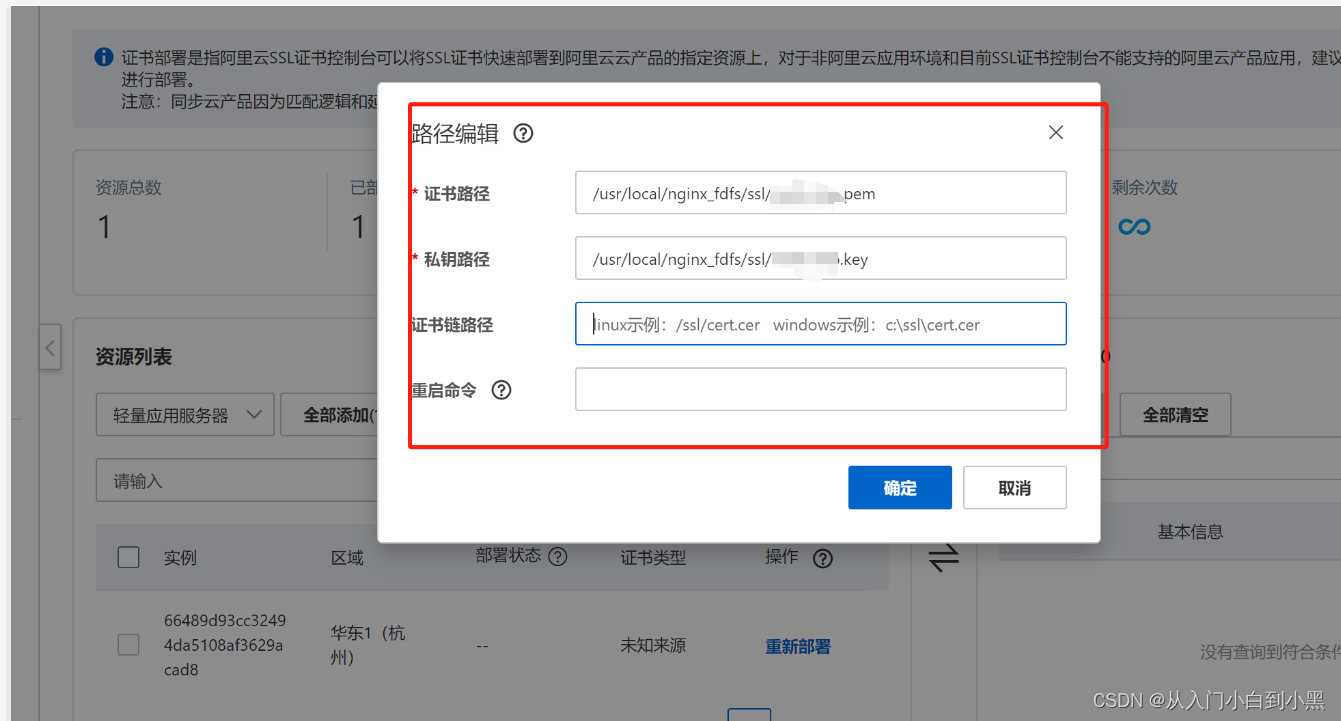Select the 私钥路径 field label
This screenshot has width=1341, height=721.
click(456, 259)
